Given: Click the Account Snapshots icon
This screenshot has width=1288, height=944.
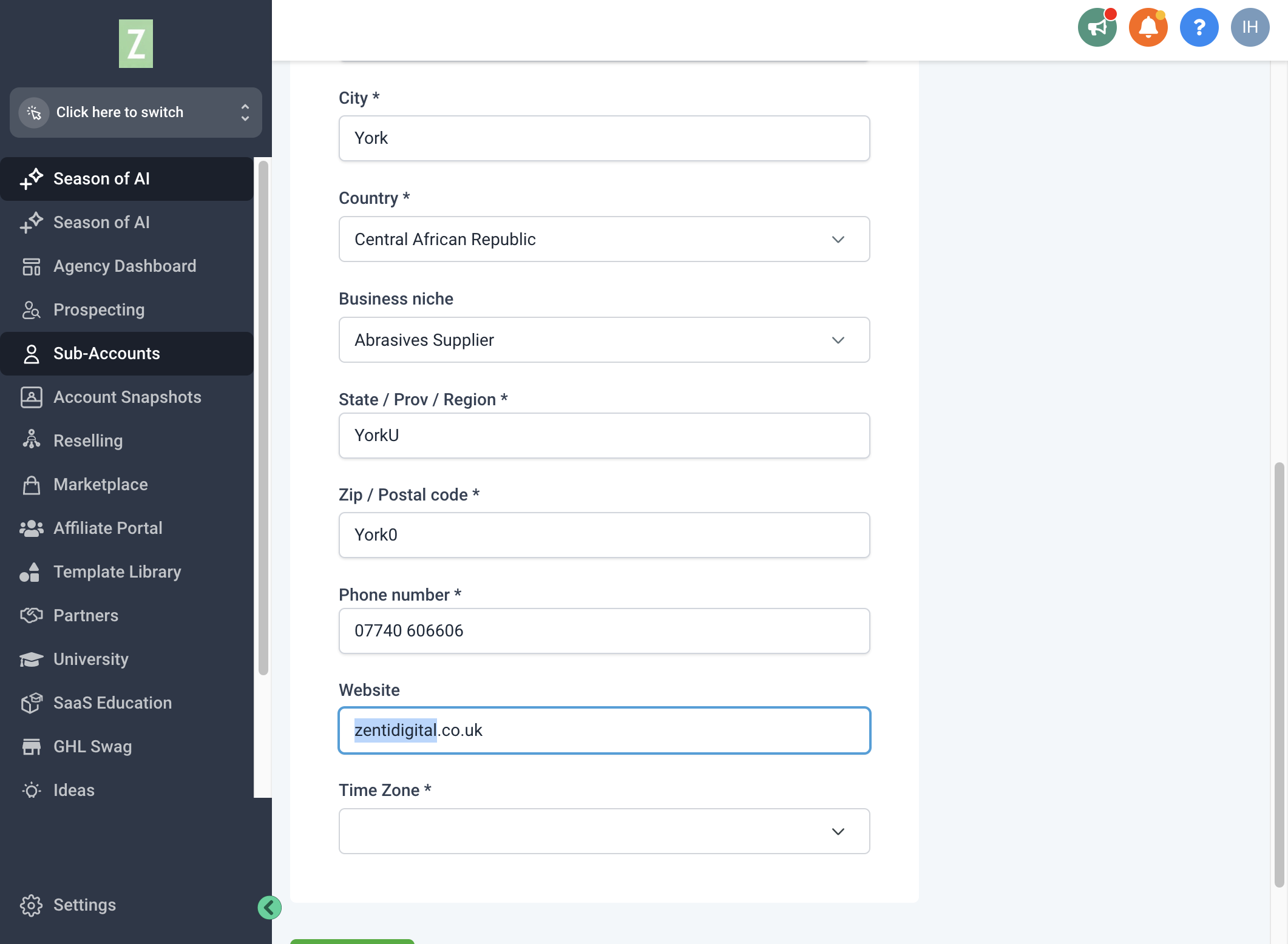Looking at the screenshot, I should coord(31,397).
